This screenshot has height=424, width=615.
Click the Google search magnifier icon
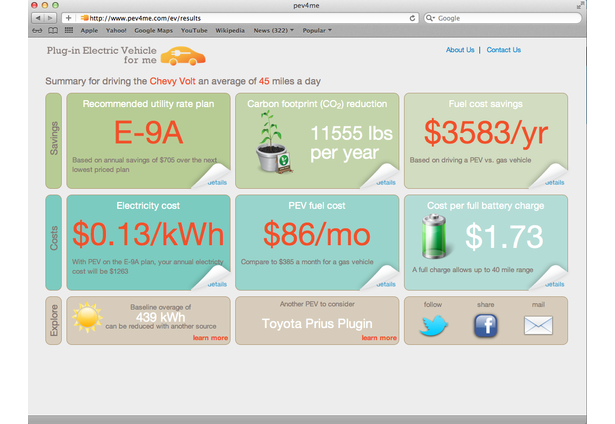430,18
